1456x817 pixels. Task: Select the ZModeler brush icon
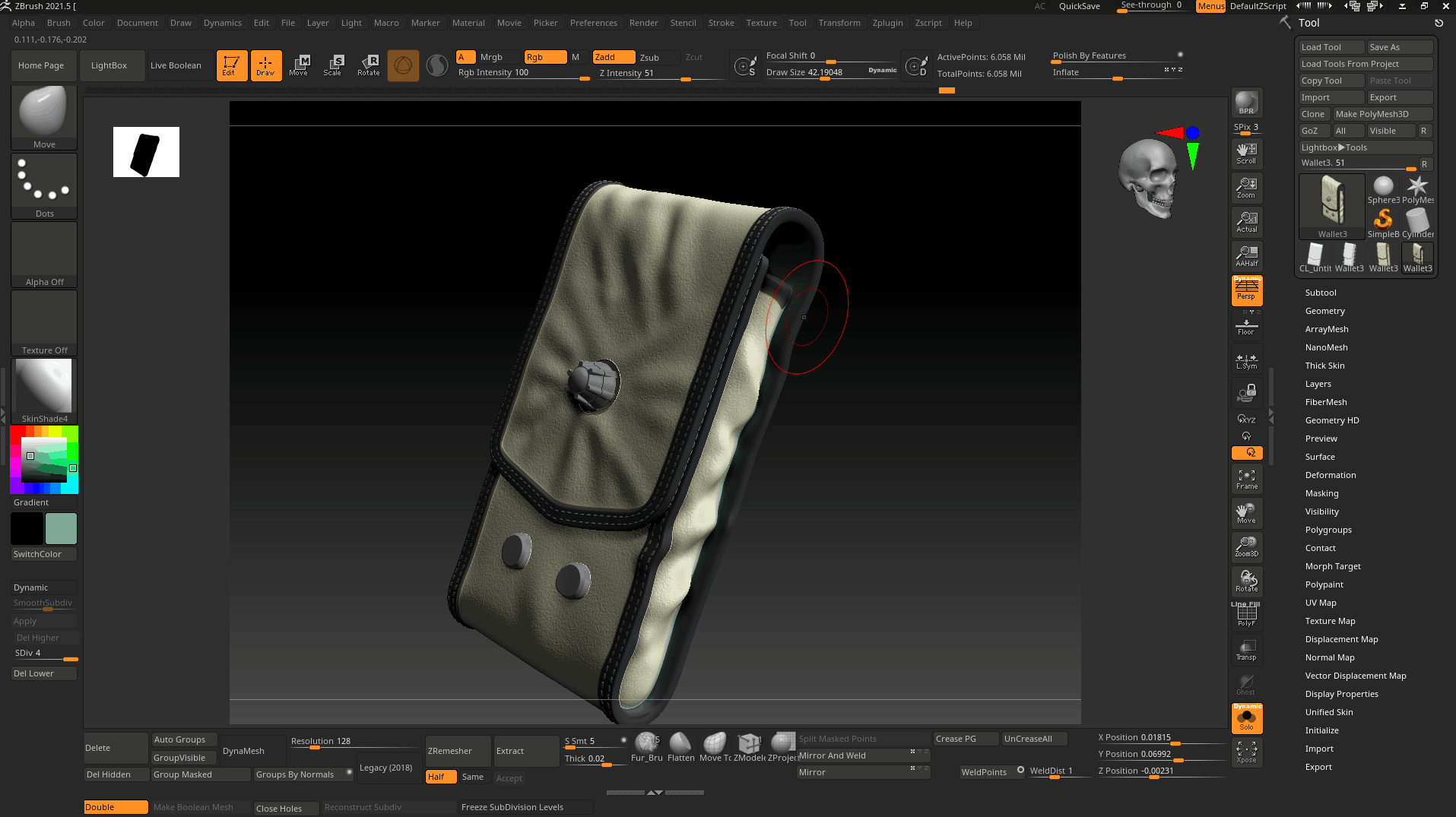pos(749,747)
